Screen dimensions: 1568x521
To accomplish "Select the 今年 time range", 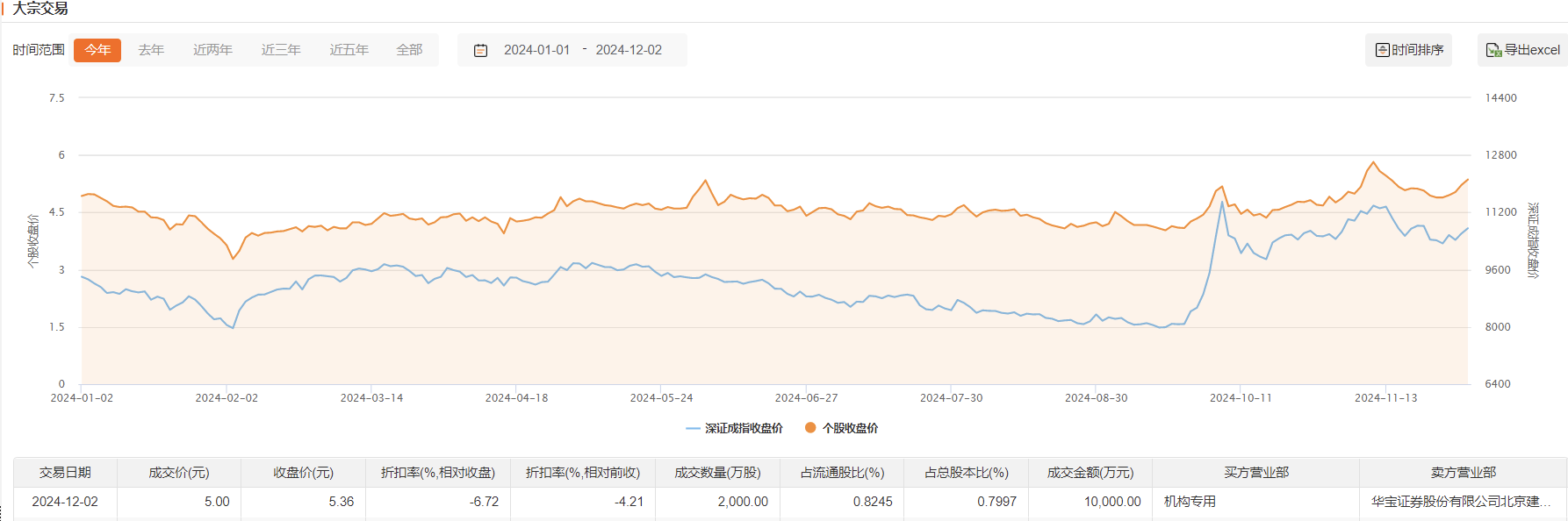I will (97, 50).
